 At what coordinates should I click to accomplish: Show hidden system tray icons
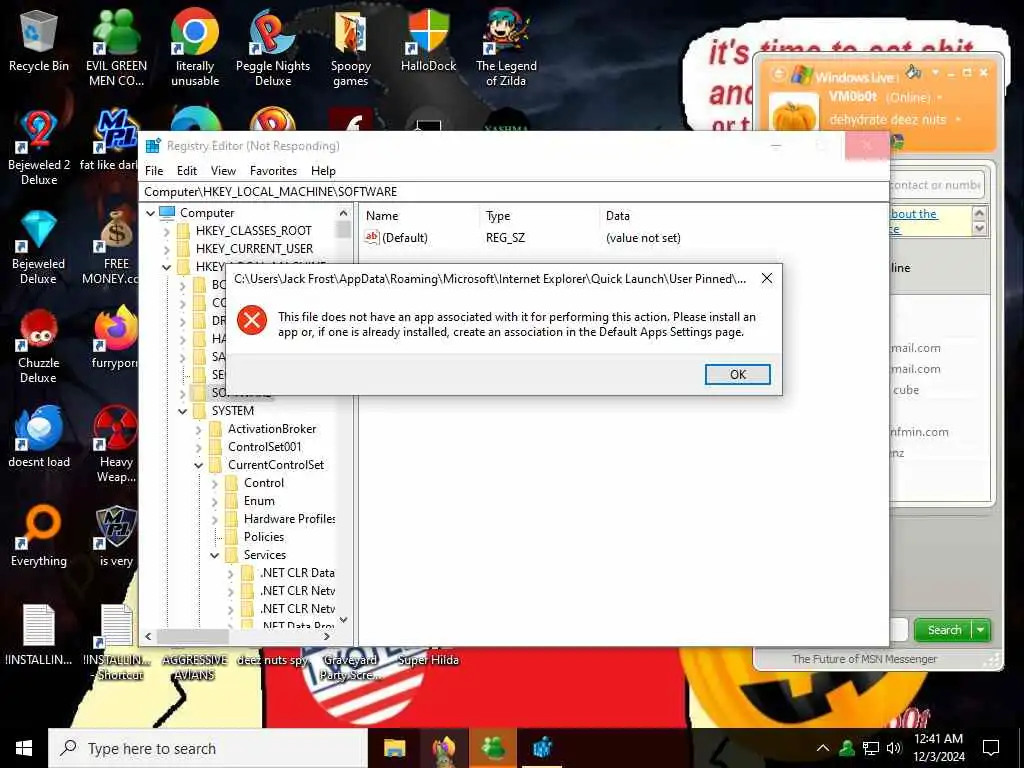[823, 748]
